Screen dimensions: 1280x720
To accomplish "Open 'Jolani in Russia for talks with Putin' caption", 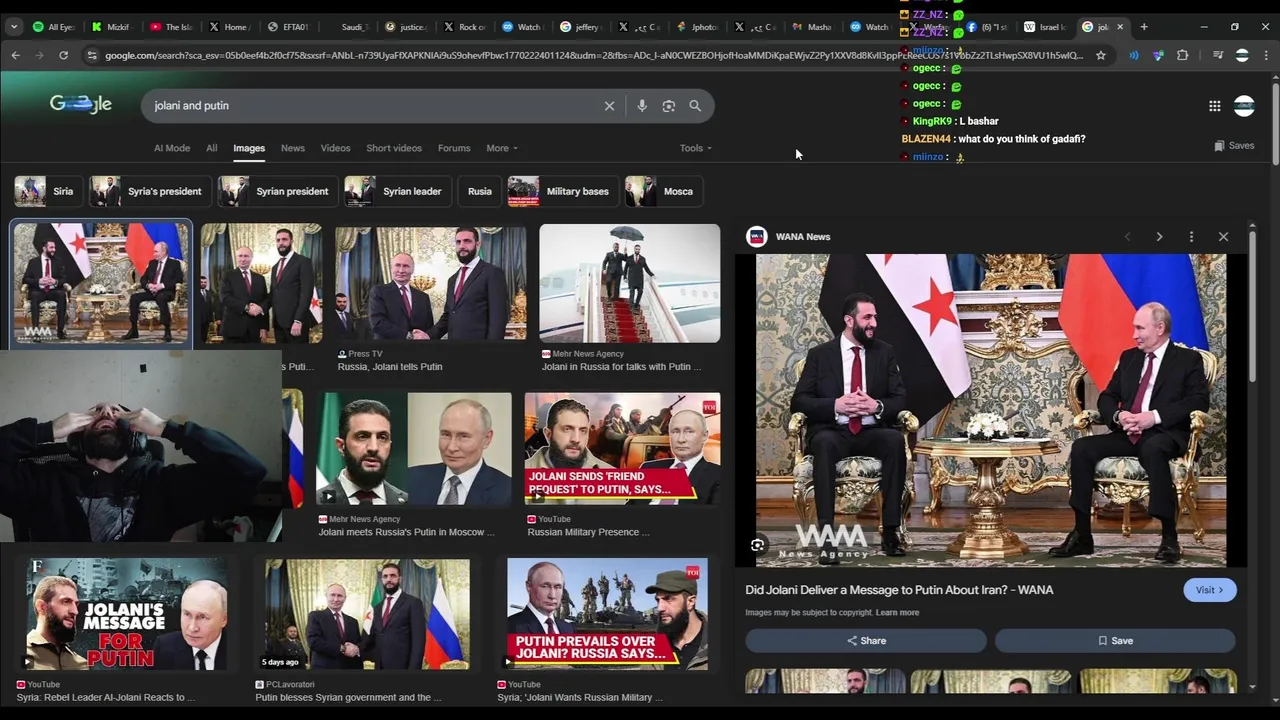I will [x=621, y=367].
